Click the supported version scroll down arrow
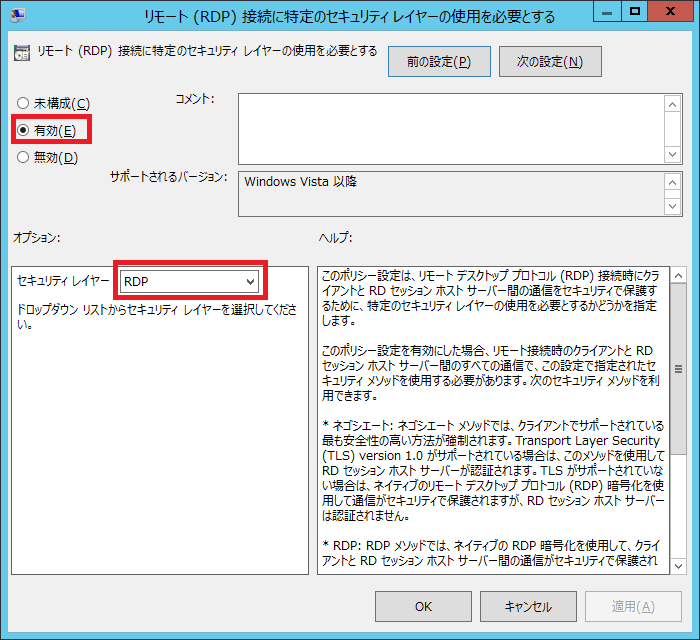Viewport: 700px width, 640px height. point(672,206)
